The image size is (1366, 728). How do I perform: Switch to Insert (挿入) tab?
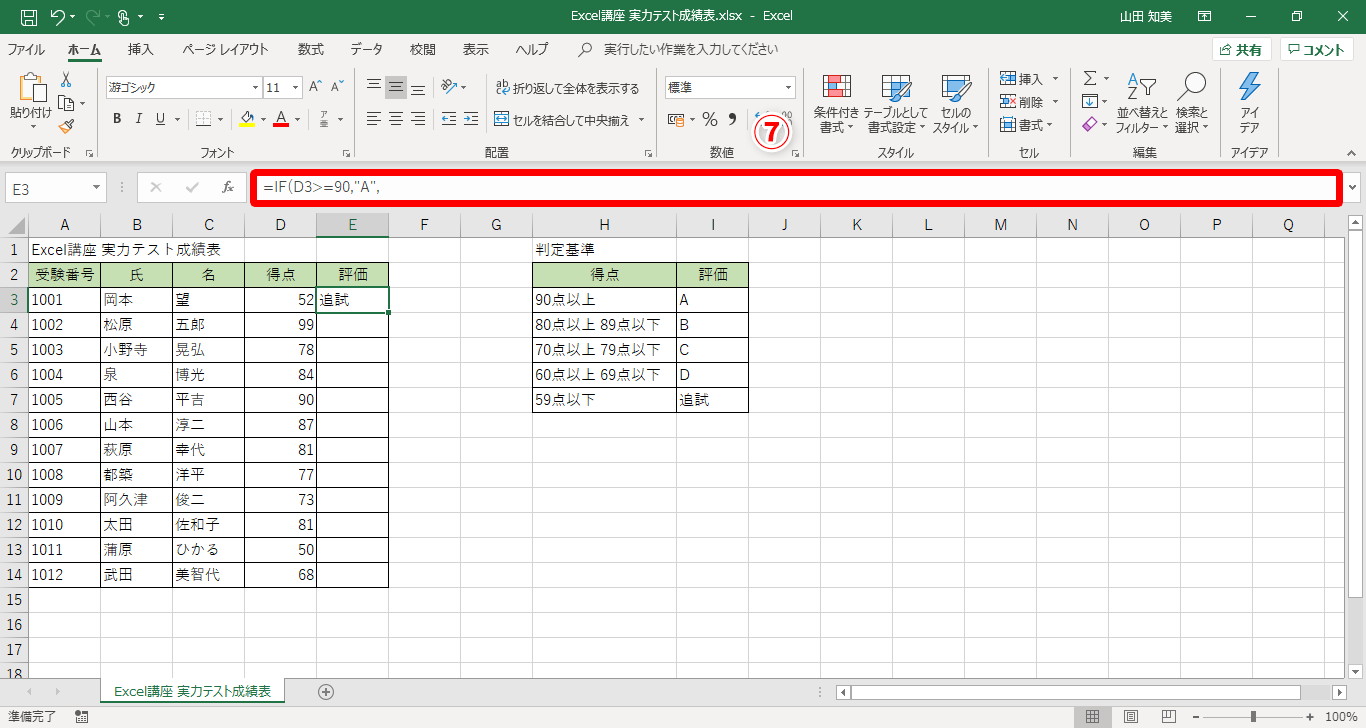(141, 49)
